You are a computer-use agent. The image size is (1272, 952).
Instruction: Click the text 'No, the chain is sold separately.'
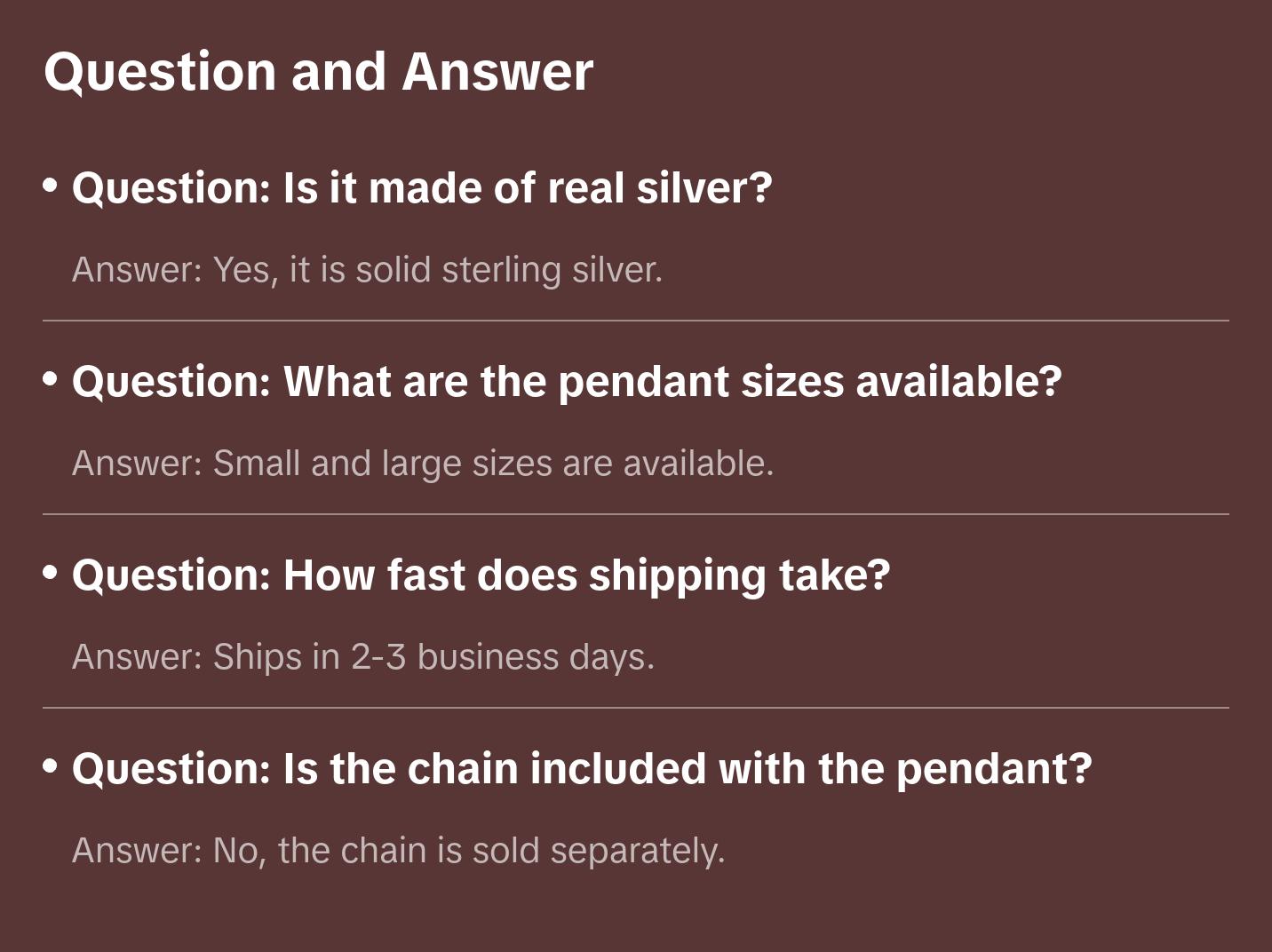tap(469, 851)
